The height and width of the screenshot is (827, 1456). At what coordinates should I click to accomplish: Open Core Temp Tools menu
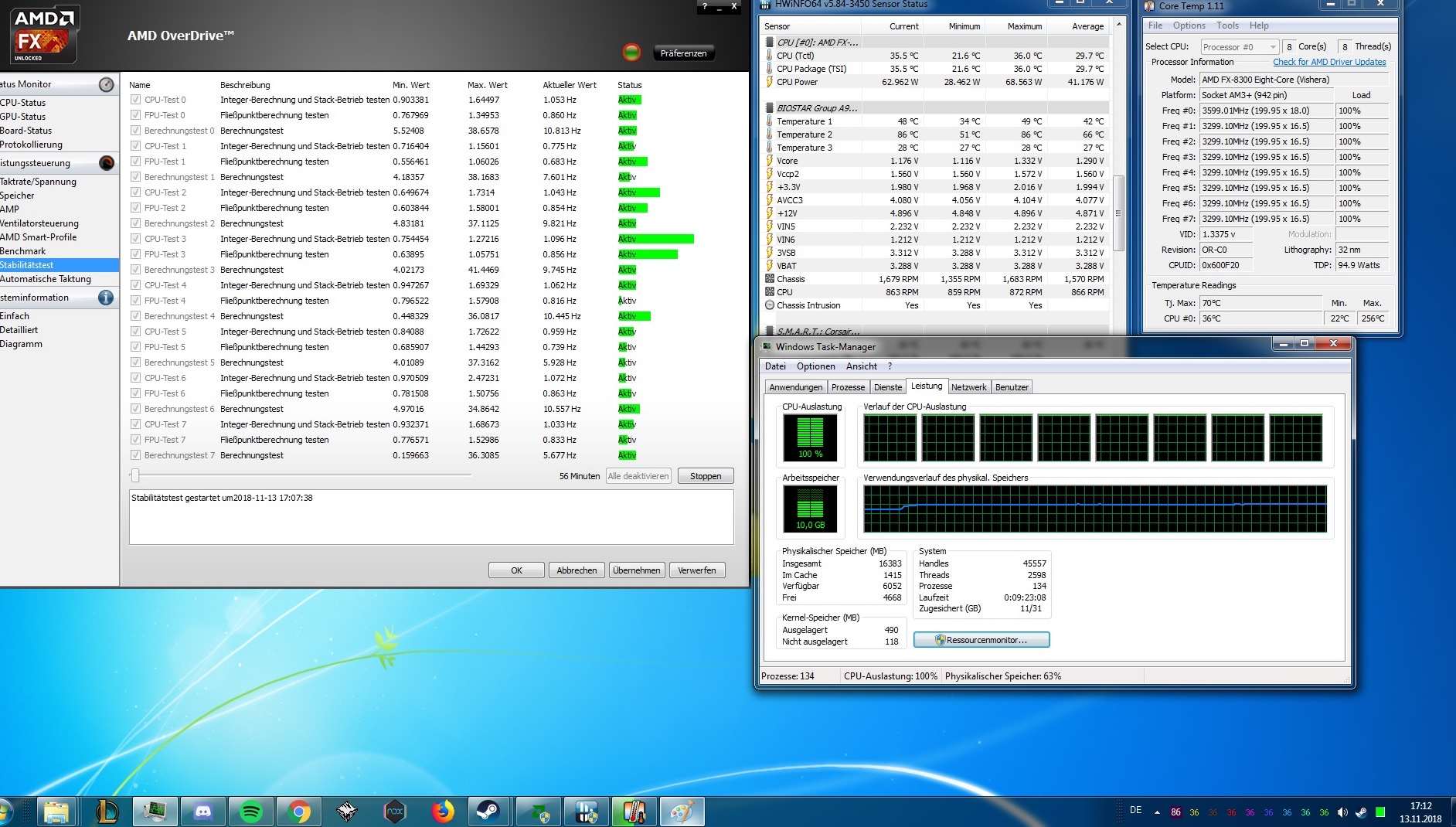[1227, 26]
